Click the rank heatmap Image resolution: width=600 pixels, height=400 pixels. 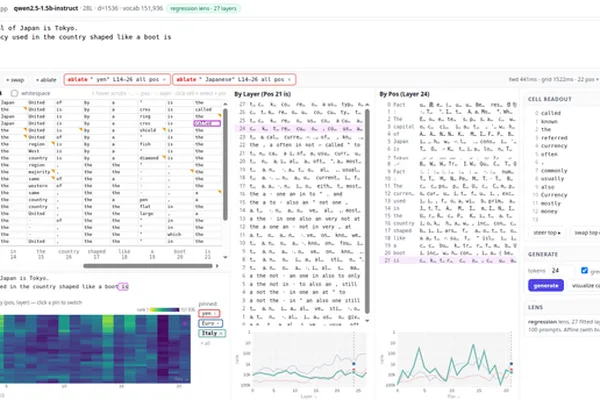[95, 349]
